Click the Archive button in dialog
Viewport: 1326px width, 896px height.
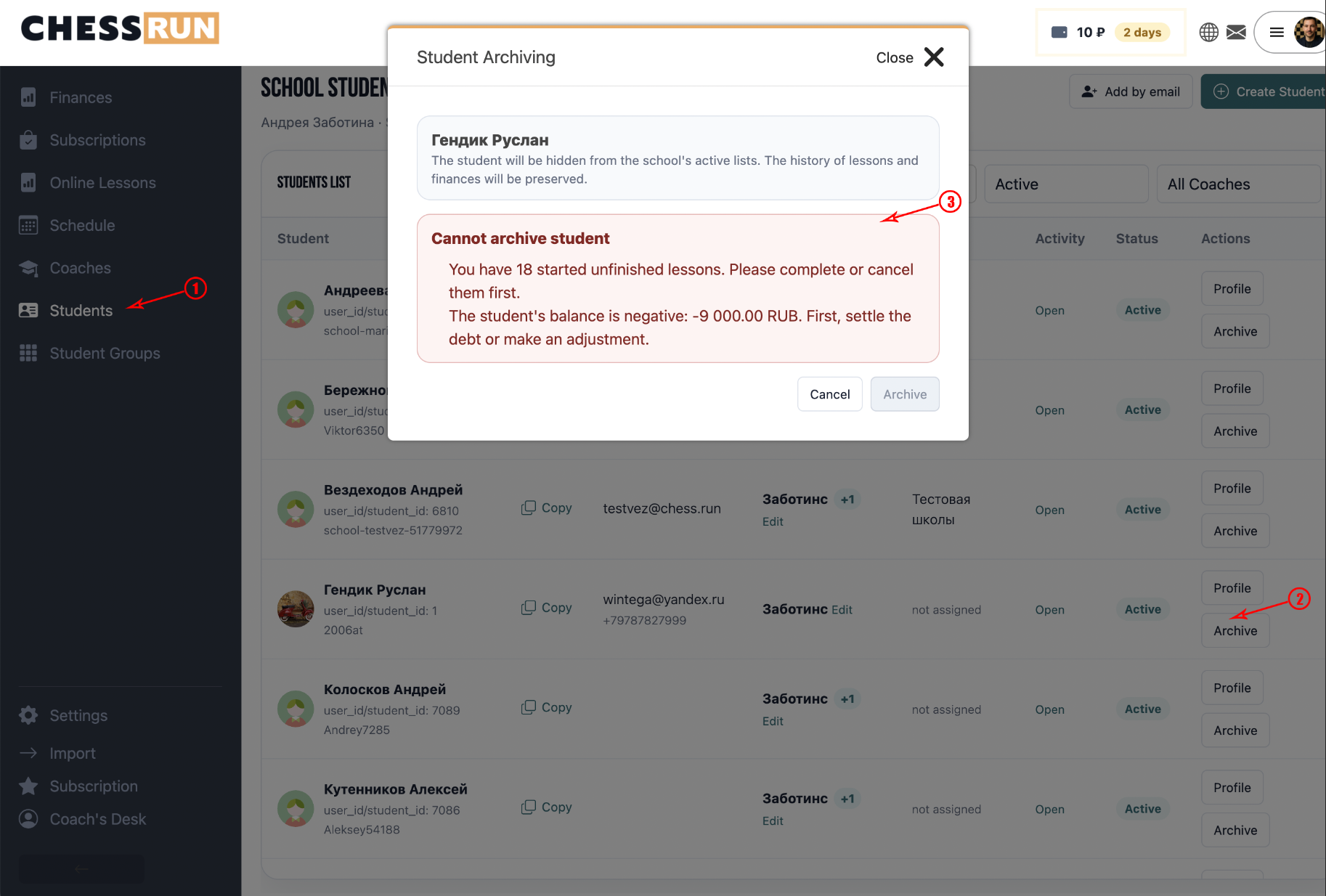905,394
